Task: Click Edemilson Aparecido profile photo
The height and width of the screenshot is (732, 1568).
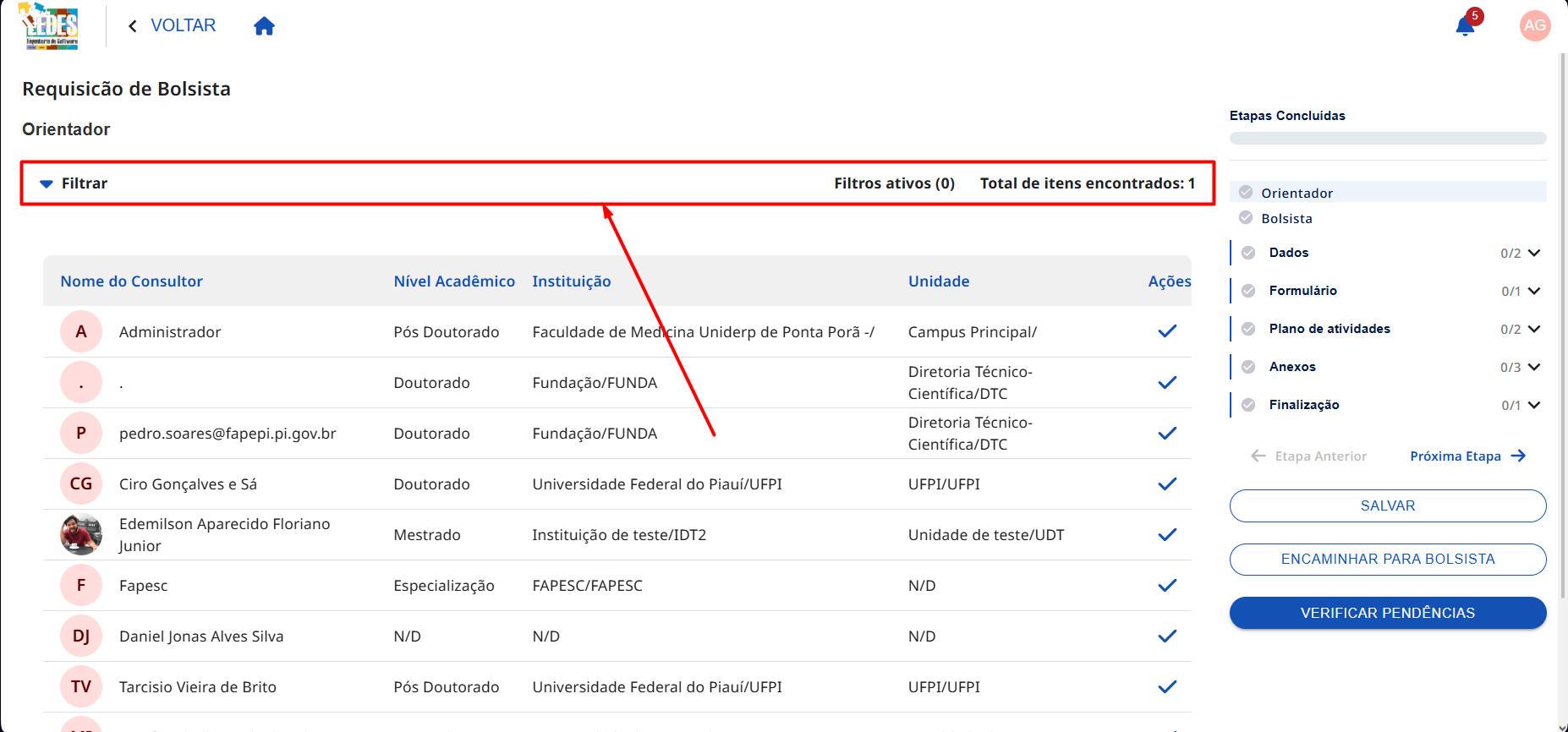Action: 81,534
